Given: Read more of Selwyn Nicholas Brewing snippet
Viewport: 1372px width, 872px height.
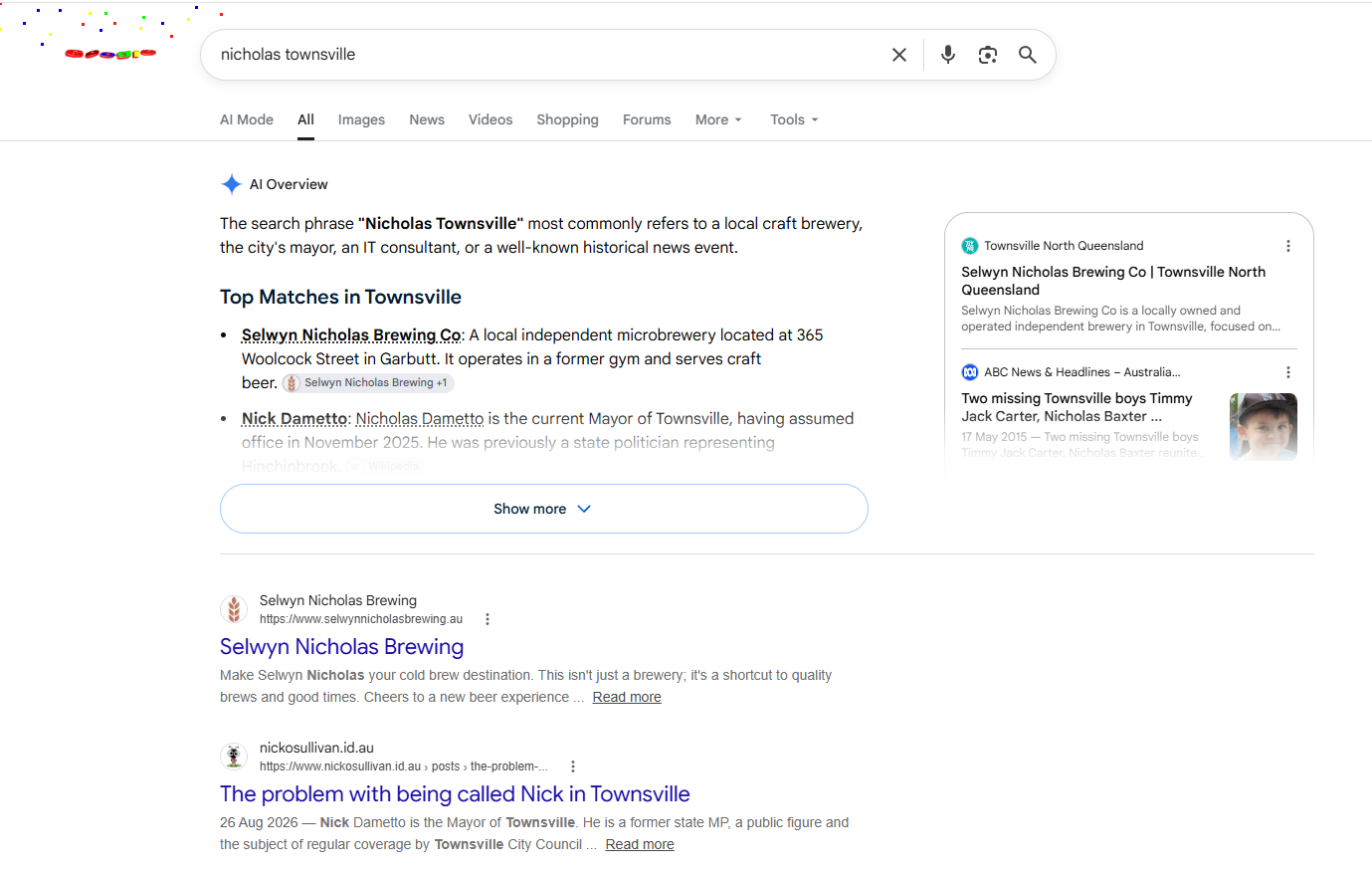Looking at the screenshot, I should (627, 697).
